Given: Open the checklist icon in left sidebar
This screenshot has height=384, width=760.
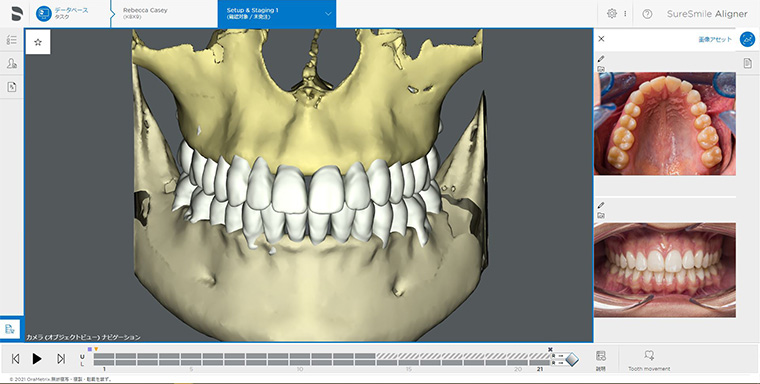Looking at the screenshot, I should 12,40.
